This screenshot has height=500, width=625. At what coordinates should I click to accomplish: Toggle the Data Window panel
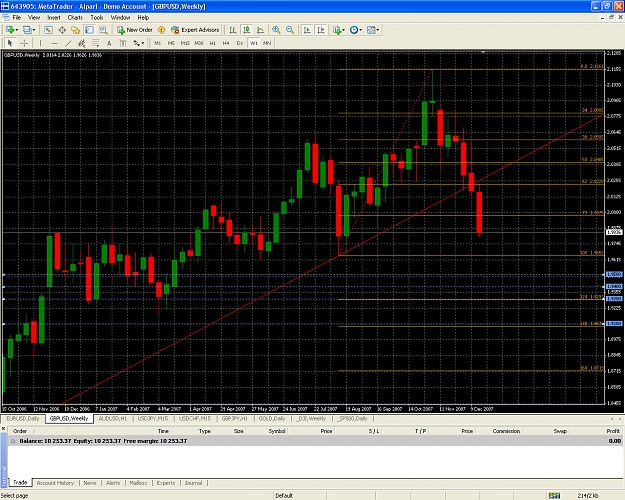tap(62, 30)
